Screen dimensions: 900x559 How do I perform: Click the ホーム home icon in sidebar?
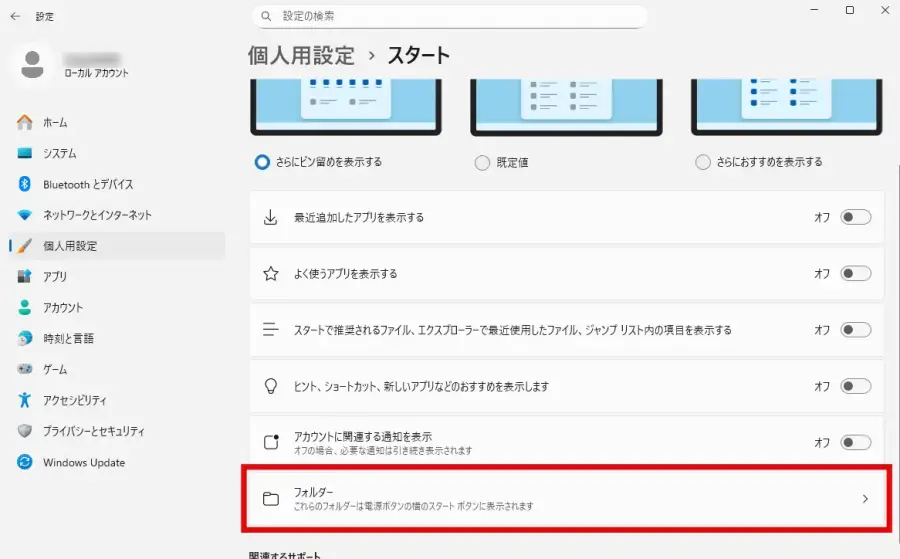pos(25,122)
